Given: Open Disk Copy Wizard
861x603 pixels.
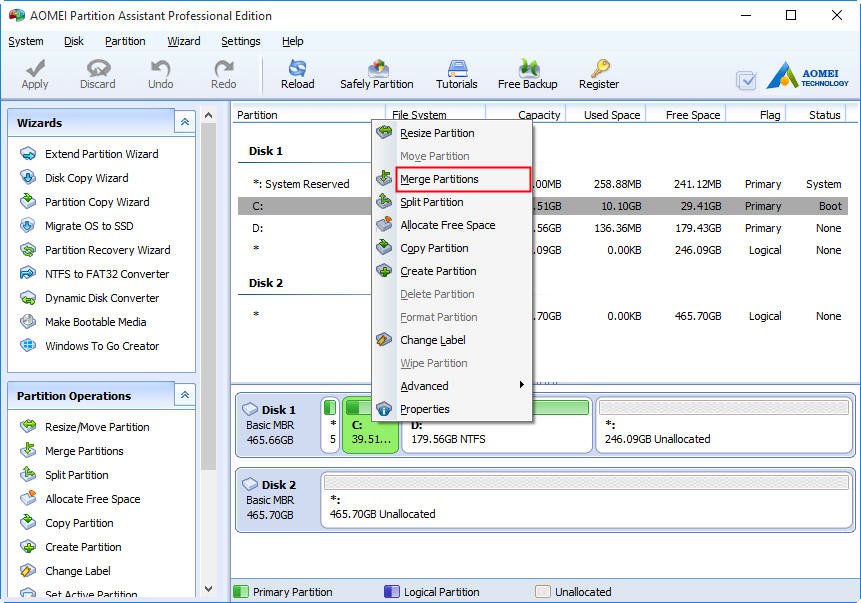Looking at the screenshot, I should pyautogui.click(x=87, y=178).
